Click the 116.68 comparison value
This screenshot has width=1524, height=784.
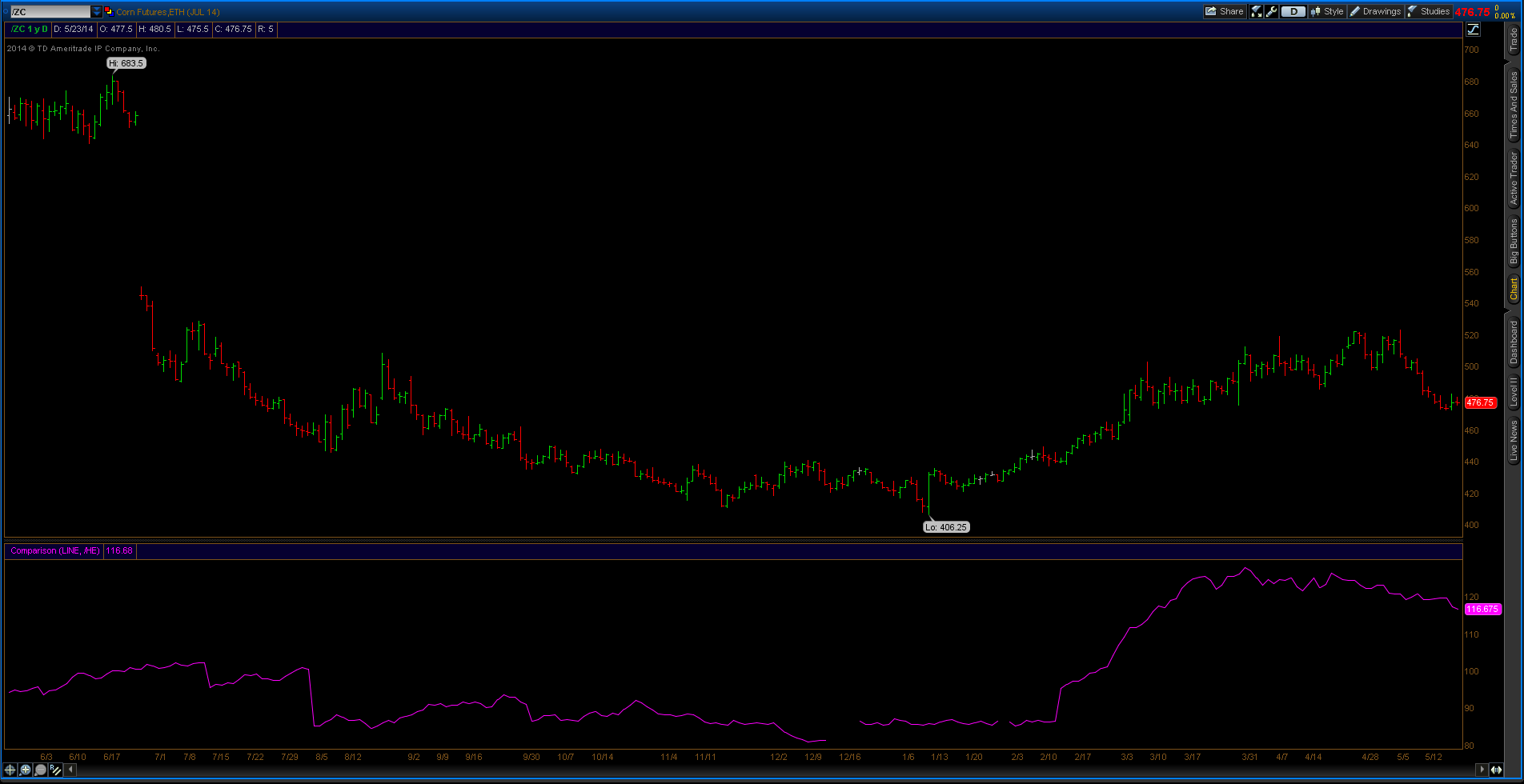(119, 550)
